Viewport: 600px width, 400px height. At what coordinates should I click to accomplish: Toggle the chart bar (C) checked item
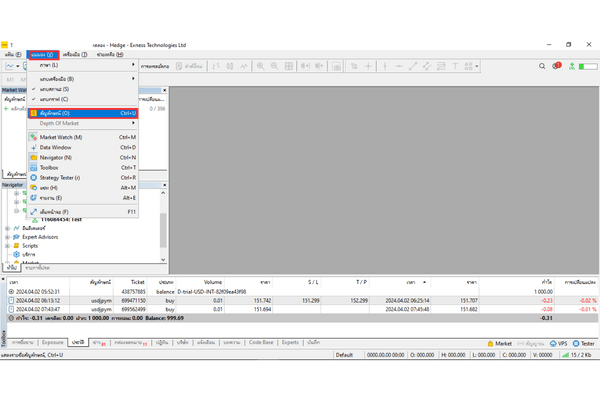[x=56, y=99]
